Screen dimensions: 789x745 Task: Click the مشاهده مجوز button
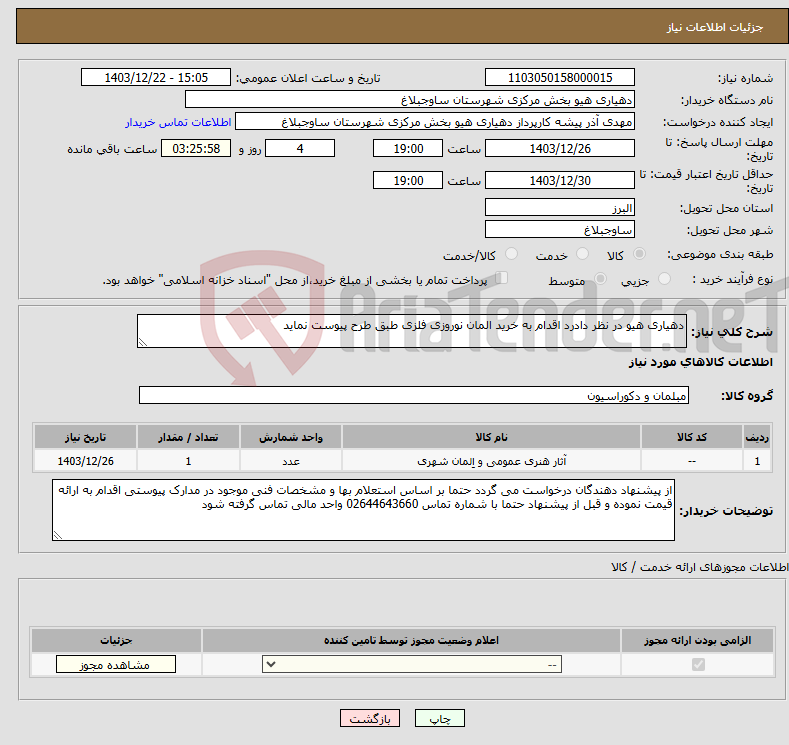coord(116,665)
